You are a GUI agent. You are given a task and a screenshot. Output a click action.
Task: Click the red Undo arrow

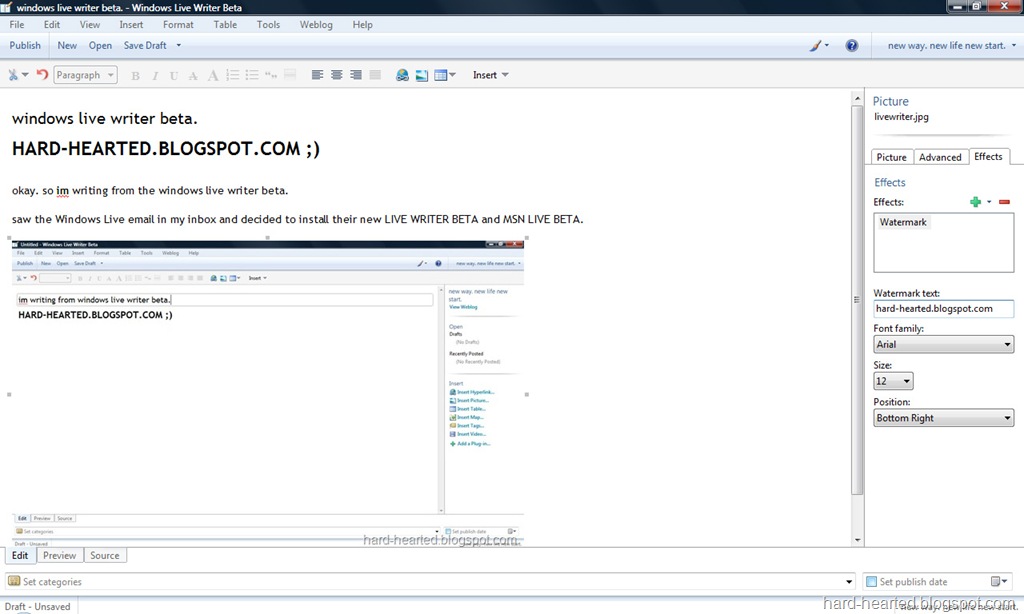point(42,74)
